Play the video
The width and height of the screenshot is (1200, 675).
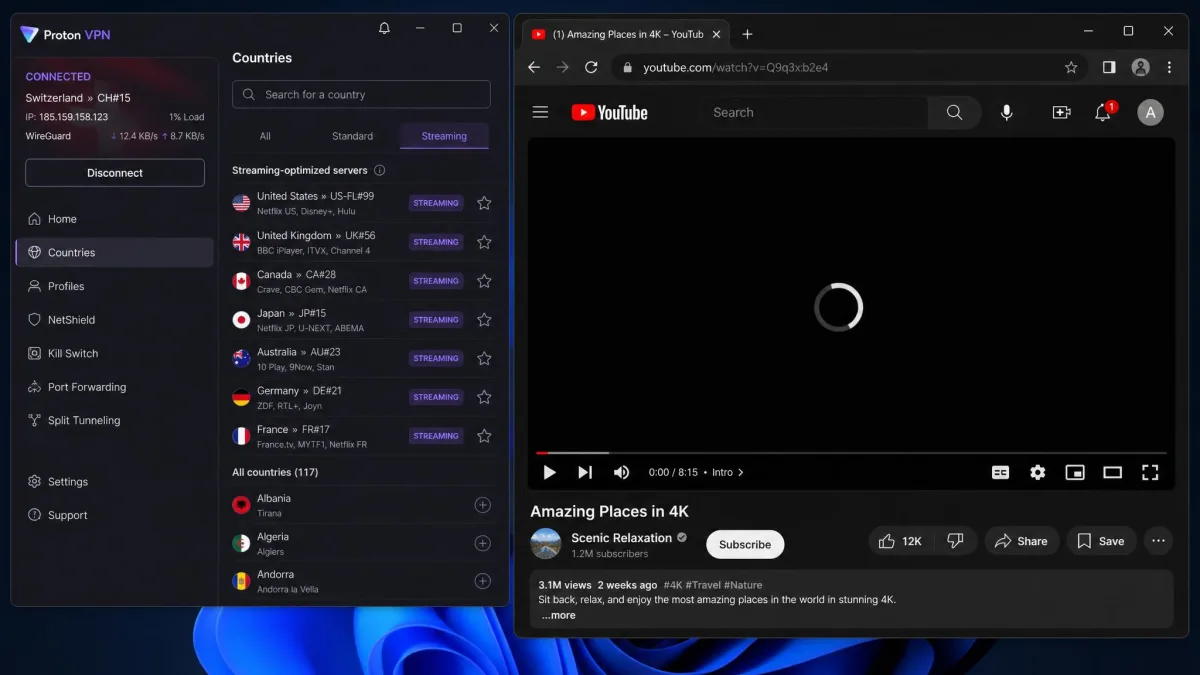(549, 472)
